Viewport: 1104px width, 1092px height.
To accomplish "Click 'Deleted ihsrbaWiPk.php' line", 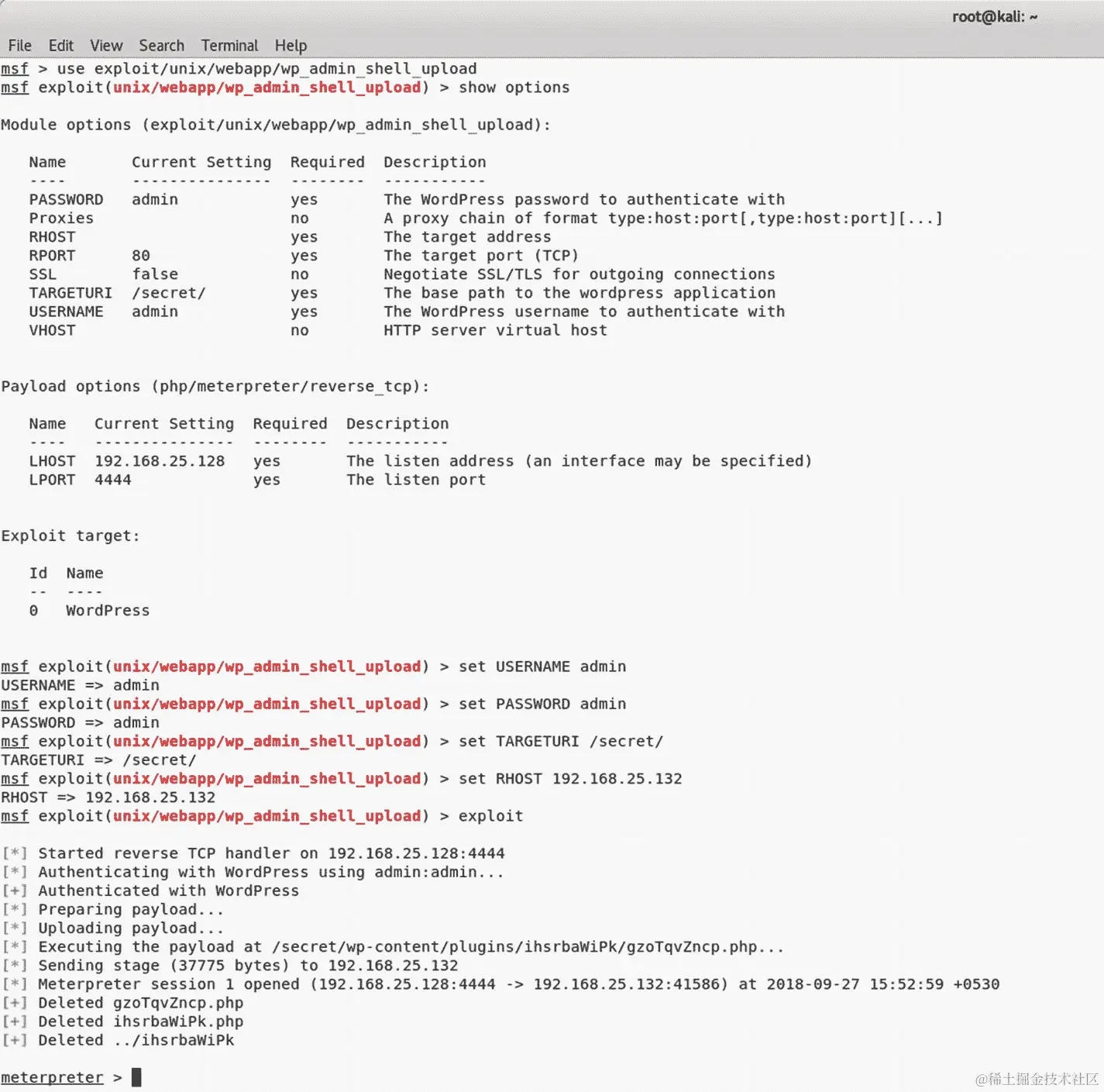I will point(122,1021).
